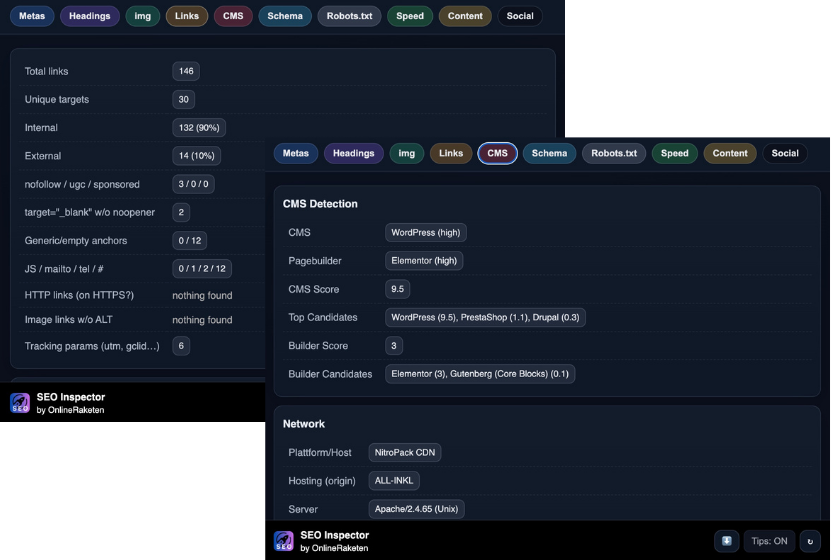Viewport: 831px width, 560px height.
Task: Click the Top Candidates badge listing PrestaShop
Action: pos(485,317)
